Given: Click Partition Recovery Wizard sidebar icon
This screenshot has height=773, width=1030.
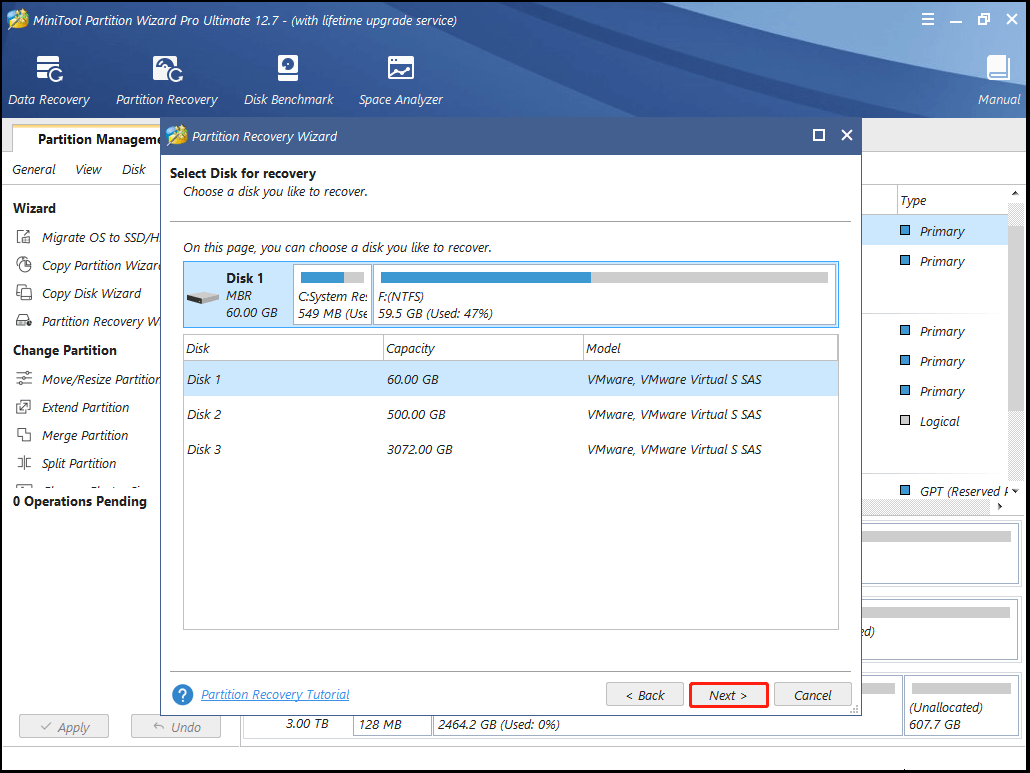Looking at the screenshot, I should coord(24,320).
